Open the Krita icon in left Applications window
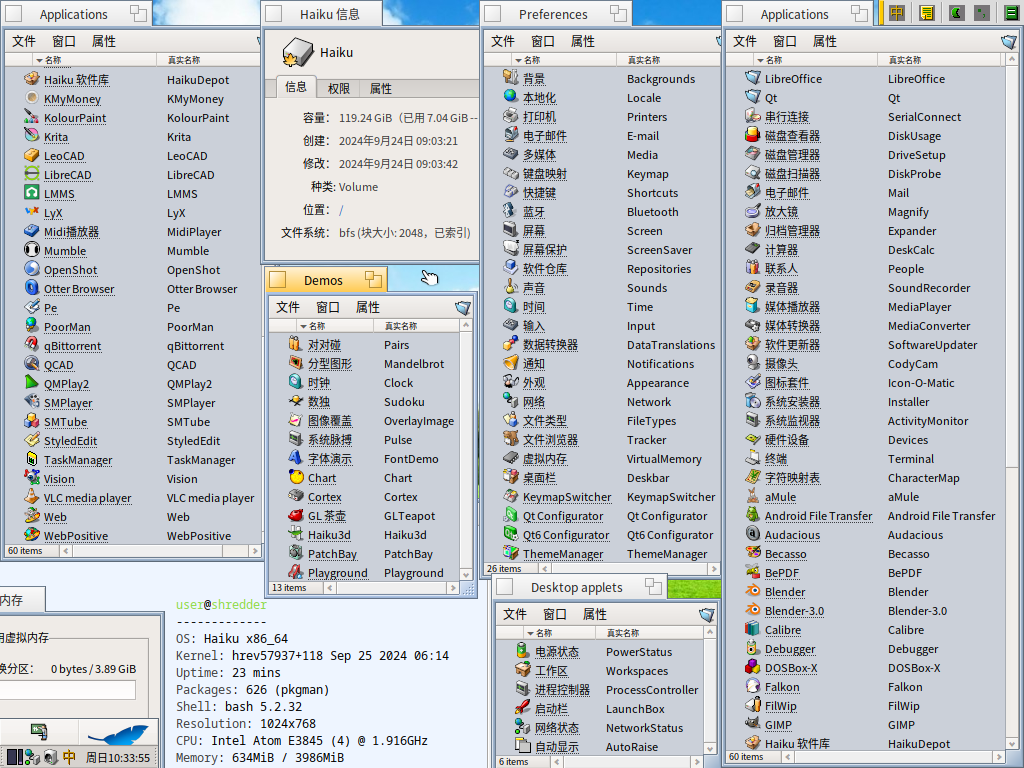This screenshot has height=768, width=1024. point(31,136)
